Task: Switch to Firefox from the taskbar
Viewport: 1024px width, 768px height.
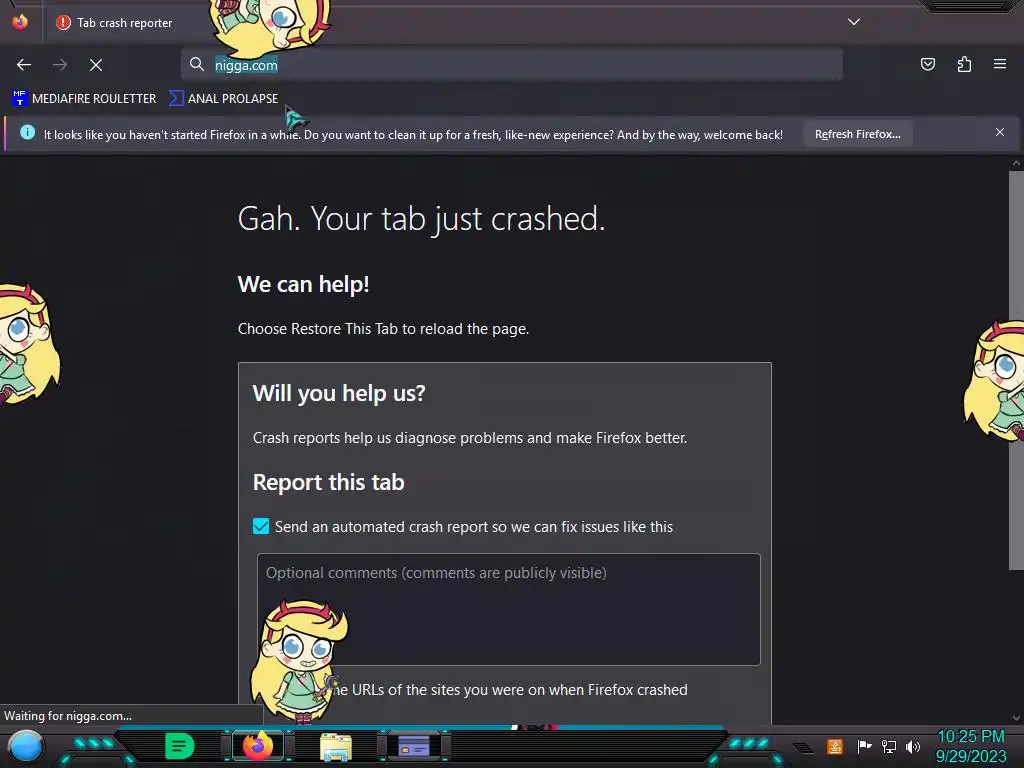Action: coord(257,746)
